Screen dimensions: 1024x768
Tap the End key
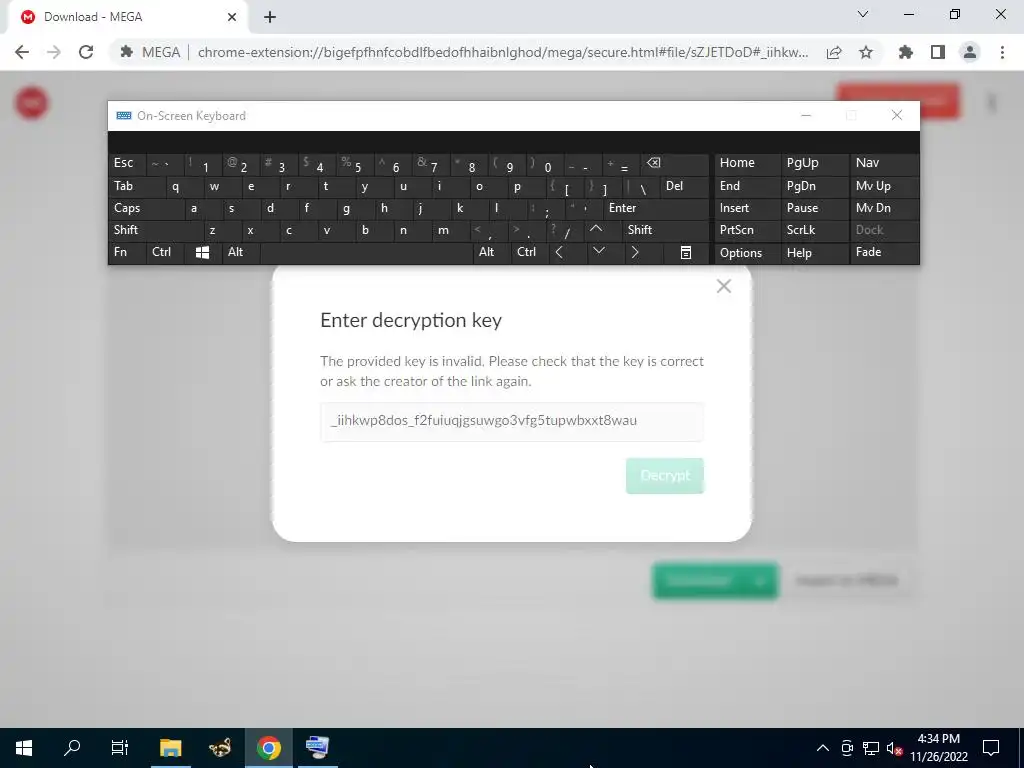coord(747,186)
